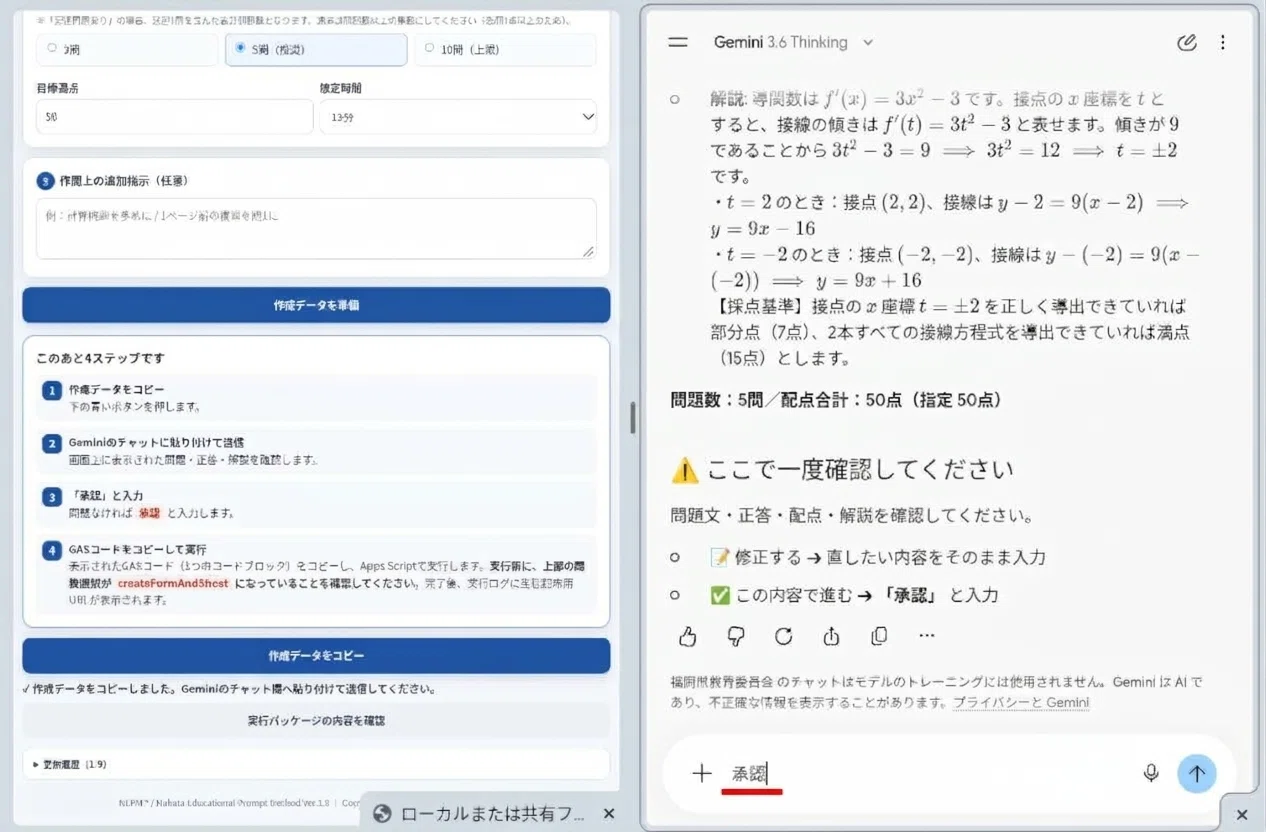This screenshot has width=1266, height=832.
Task: Share and export the response
Action: [831, 636]
